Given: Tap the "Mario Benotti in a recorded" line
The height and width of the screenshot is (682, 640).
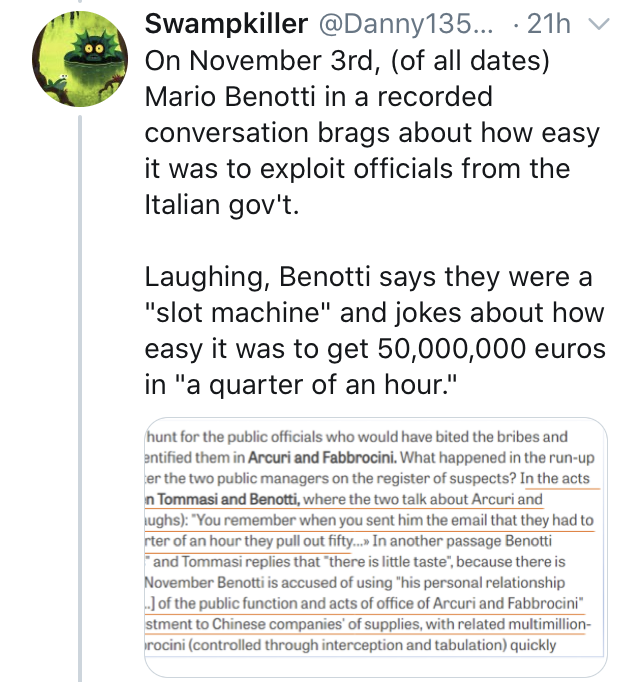Looking at the screenshot, I should coord(318,96).
